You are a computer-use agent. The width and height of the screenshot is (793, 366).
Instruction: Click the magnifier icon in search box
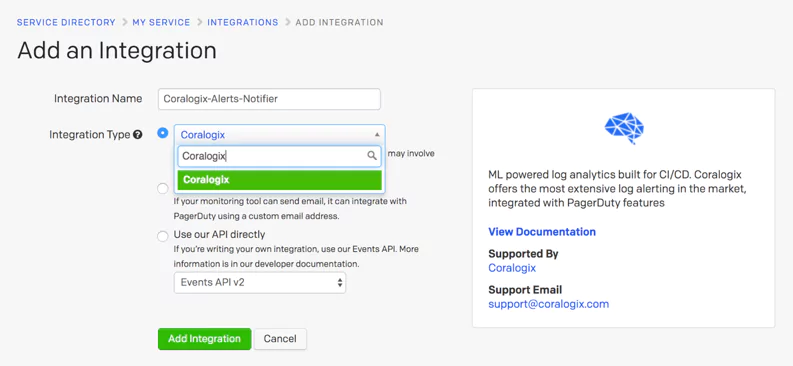pyautogui.click(x=372, y=156)
